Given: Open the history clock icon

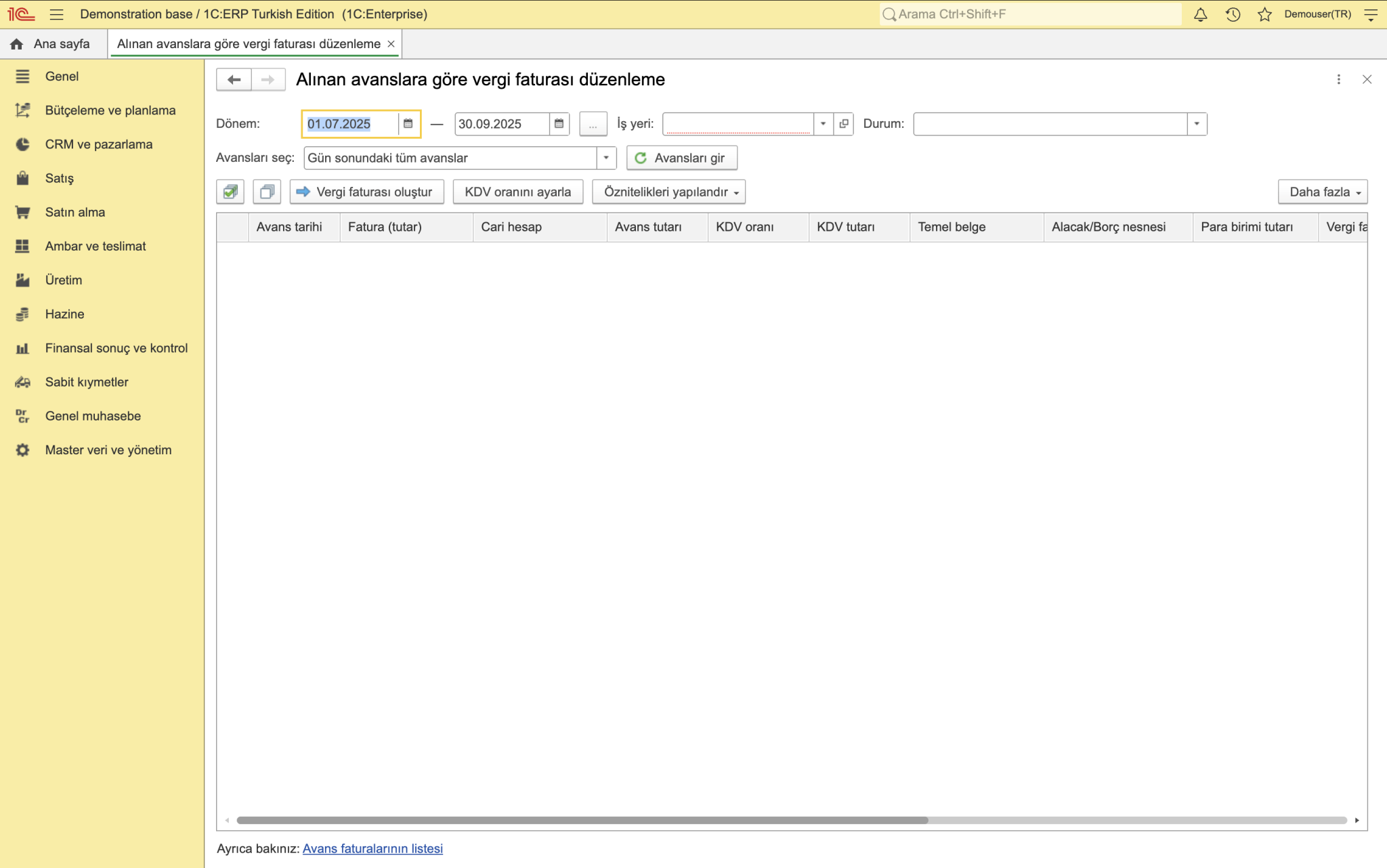Looking at the screenshot, I should [1233, 14].
